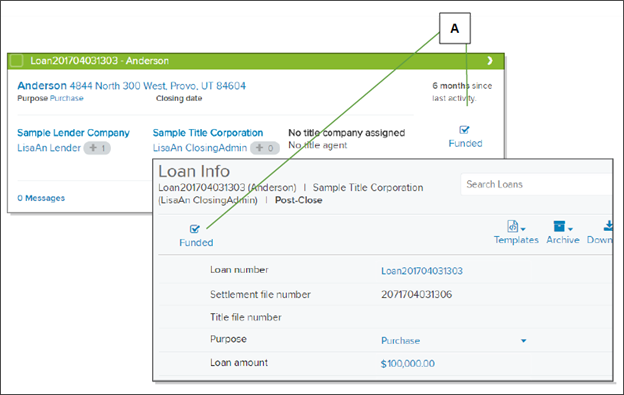Open the Archive dropdown caret
This screenshot has width=624, height=395.
coord(570,229)
